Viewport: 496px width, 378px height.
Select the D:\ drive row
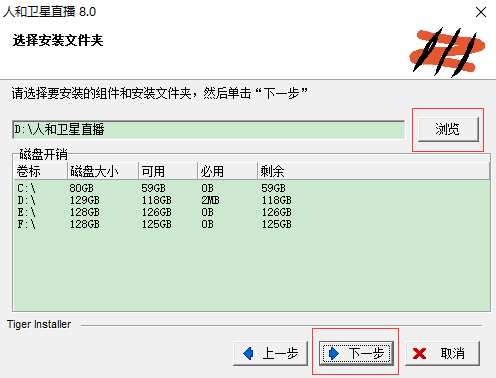pyautogui.click(x=252, y=200)
